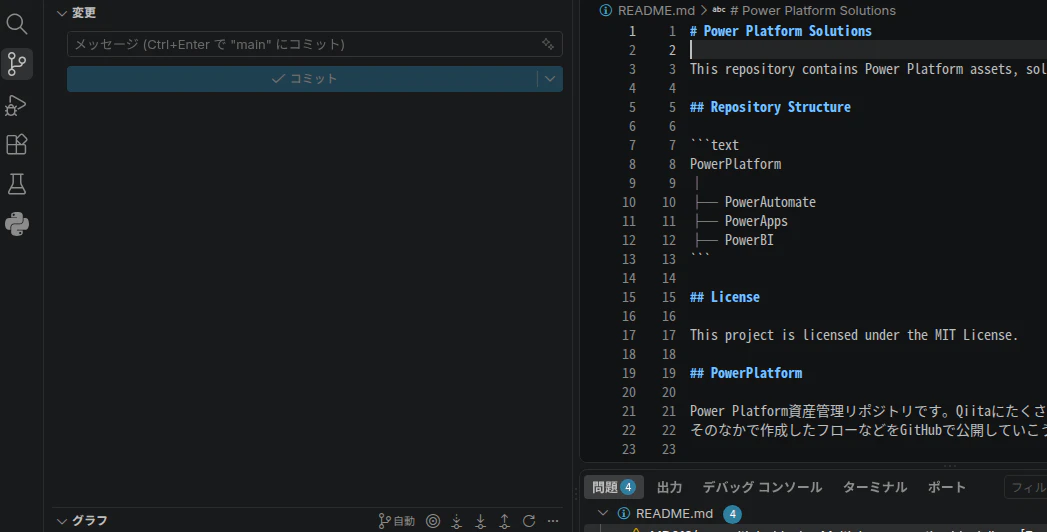This screenshot has width=1047, height=532.
Task: Click the '## Repository Structure' heading
Action: [x=770, y=107]
